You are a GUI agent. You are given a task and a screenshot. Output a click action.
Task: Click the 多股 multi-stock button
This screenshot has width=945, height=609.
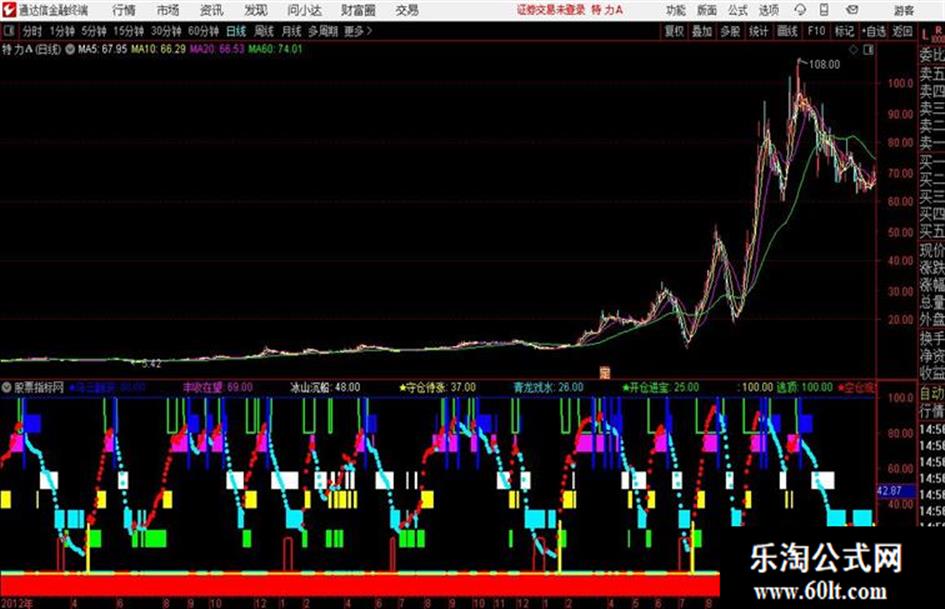[x=730, y=31]
